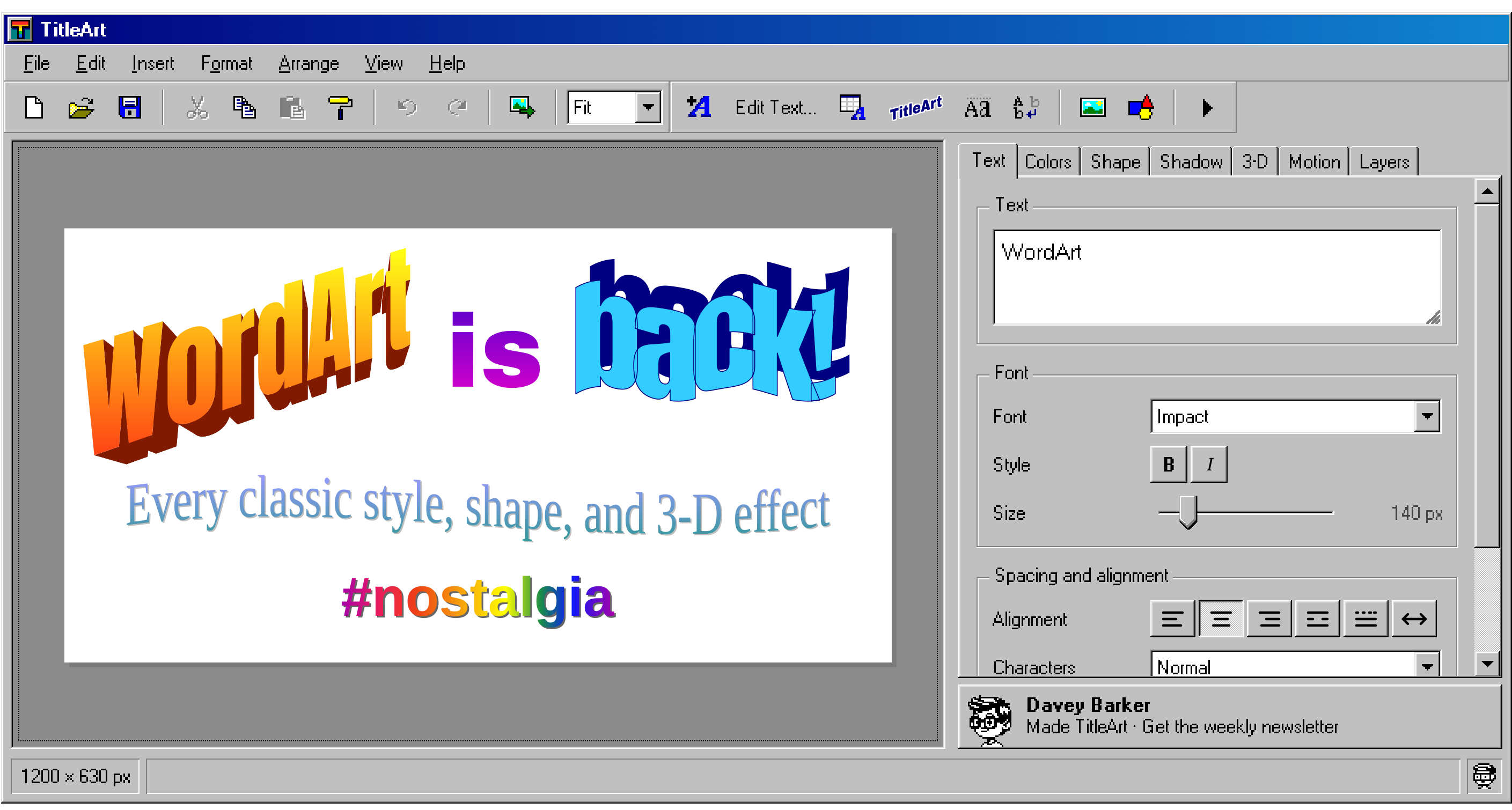Toggle Italic style button
The image size is (1512, 810).
click(1208, 465)
